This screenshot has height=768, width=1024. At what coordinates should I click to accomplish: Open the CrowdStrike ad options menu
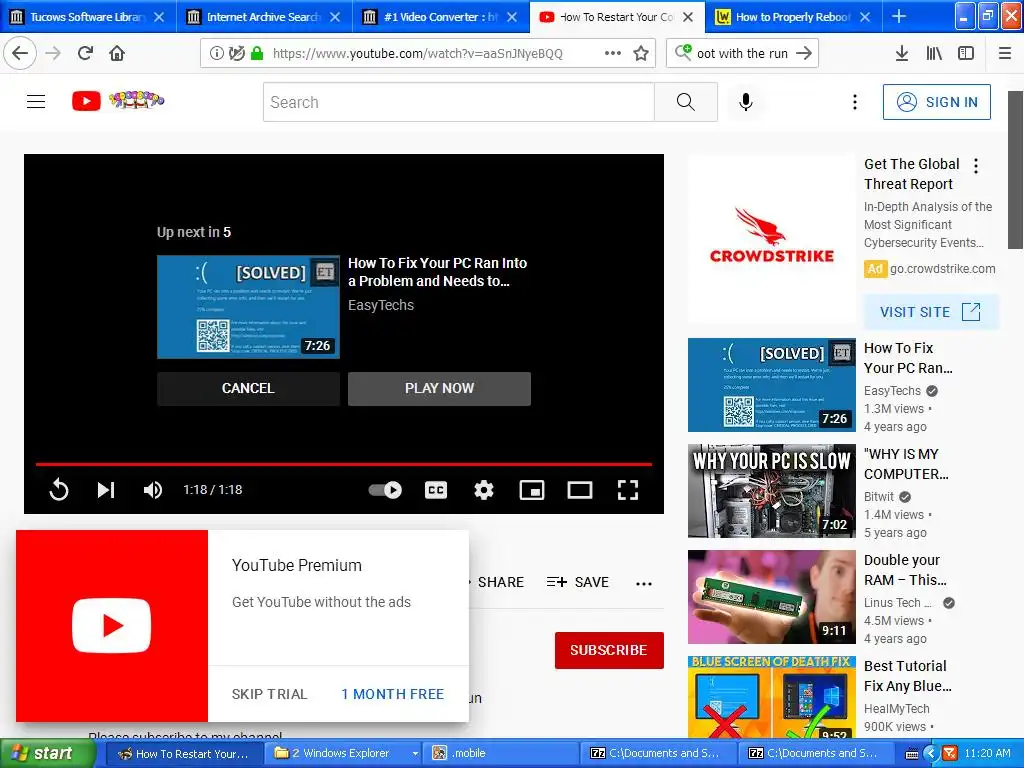point(976,166)
